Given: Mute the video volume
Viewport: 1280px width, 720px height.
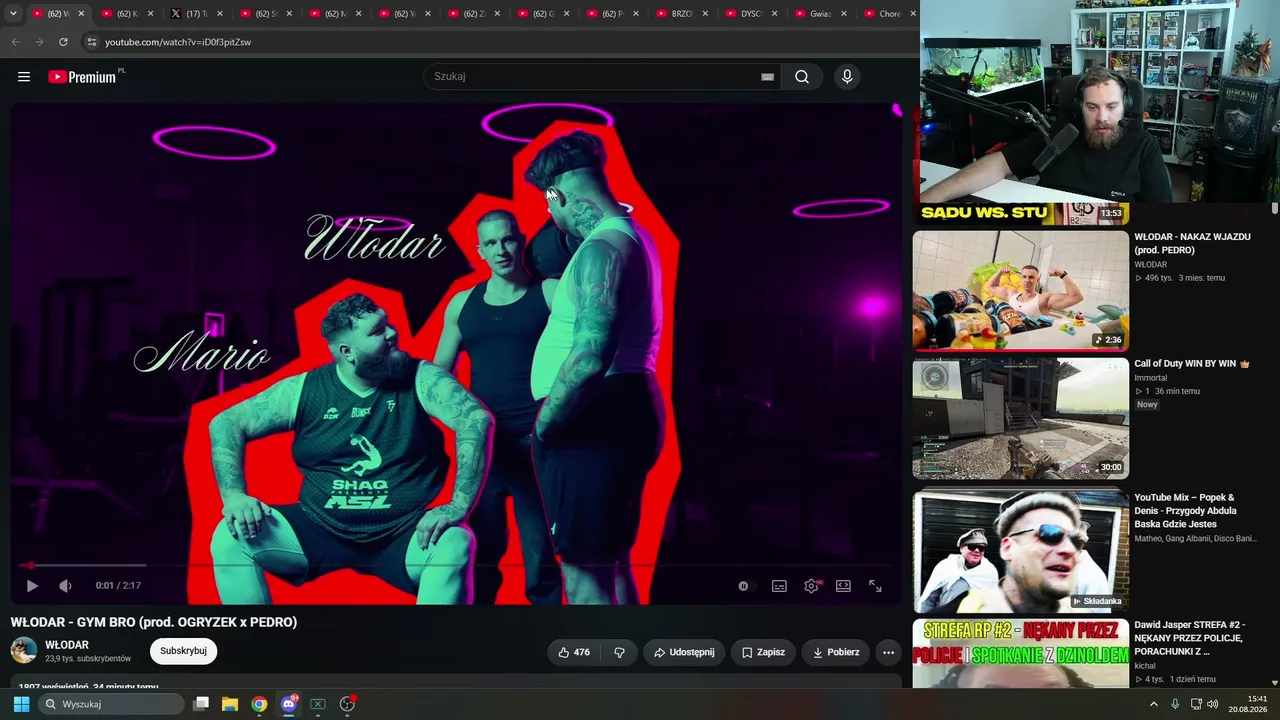Looking at the screenshot, I should tap(65, 586).
